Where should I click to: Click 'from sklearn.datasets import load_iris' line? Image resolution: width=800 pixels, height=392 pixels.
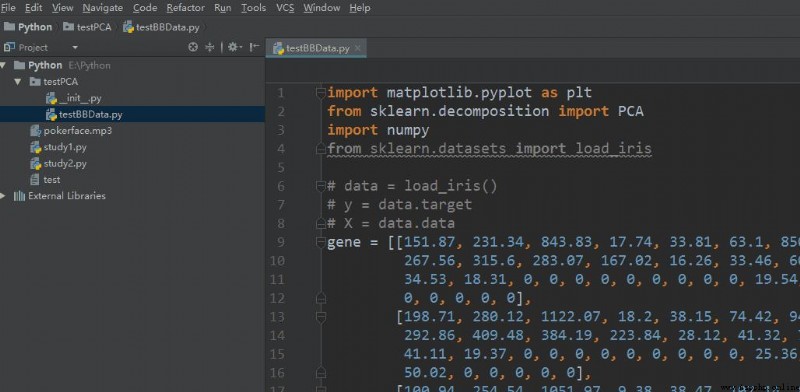click(x=489, y=149)
